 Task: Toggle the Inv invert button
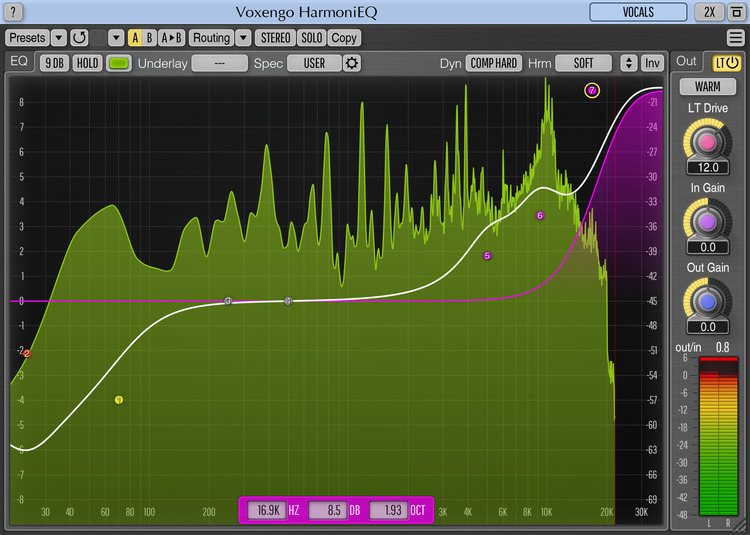coord(652,63)
